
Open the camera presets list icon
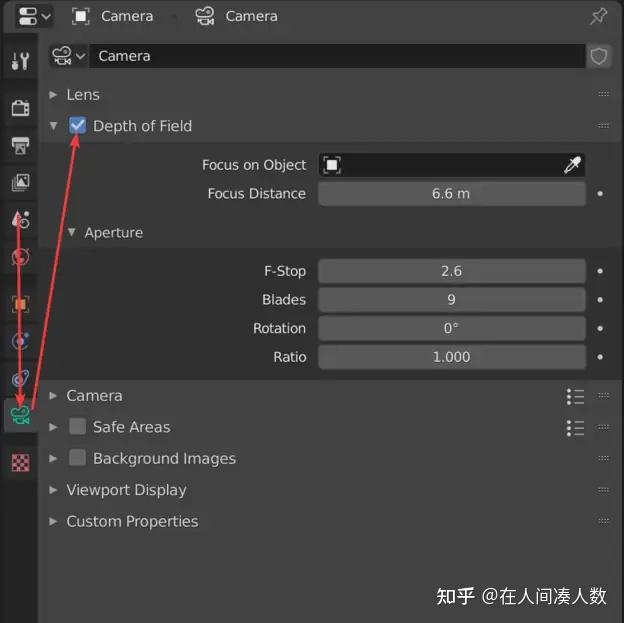(x=575, y=396)
